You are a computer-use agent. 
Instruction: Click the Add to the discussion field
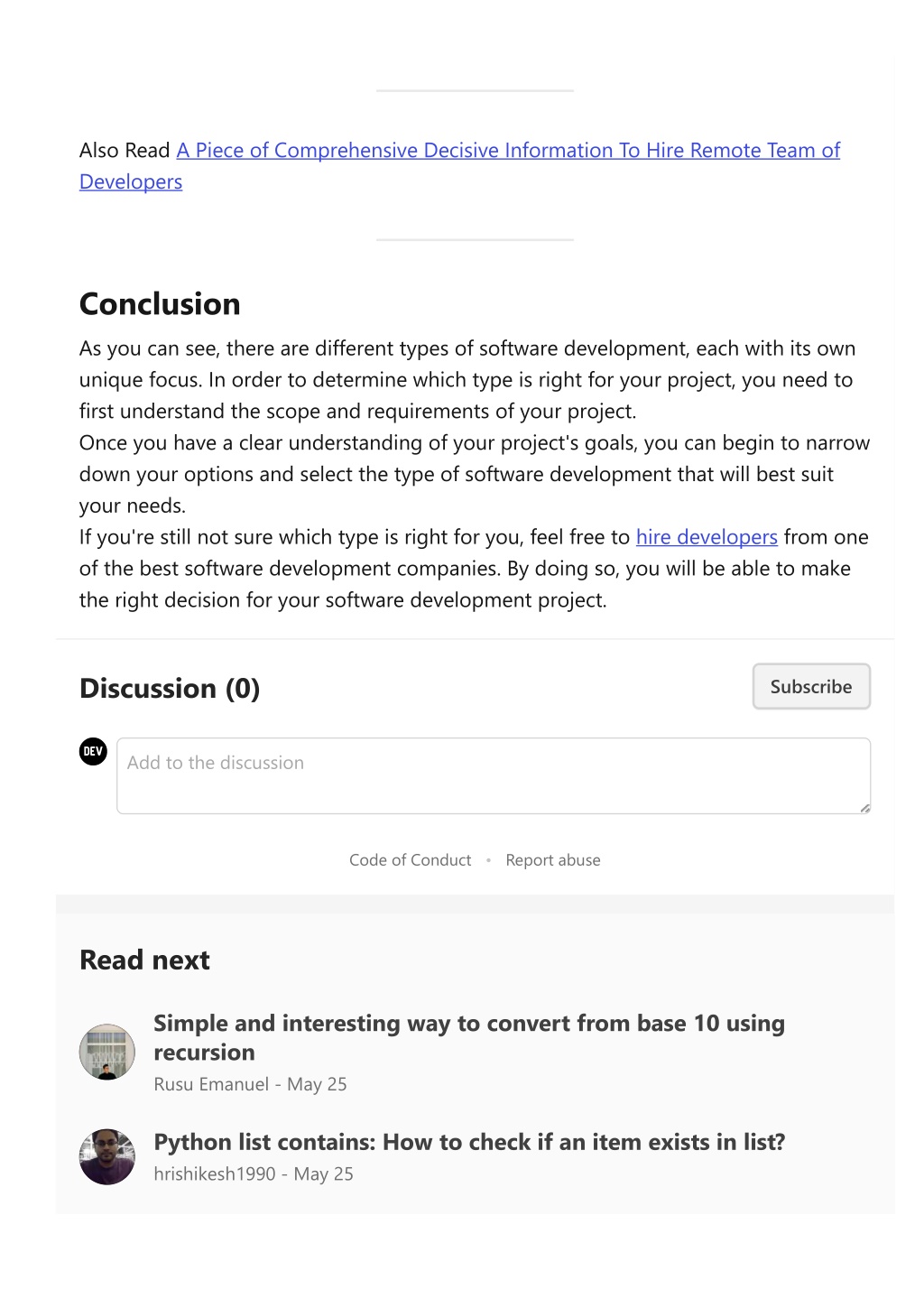point(494,776)
